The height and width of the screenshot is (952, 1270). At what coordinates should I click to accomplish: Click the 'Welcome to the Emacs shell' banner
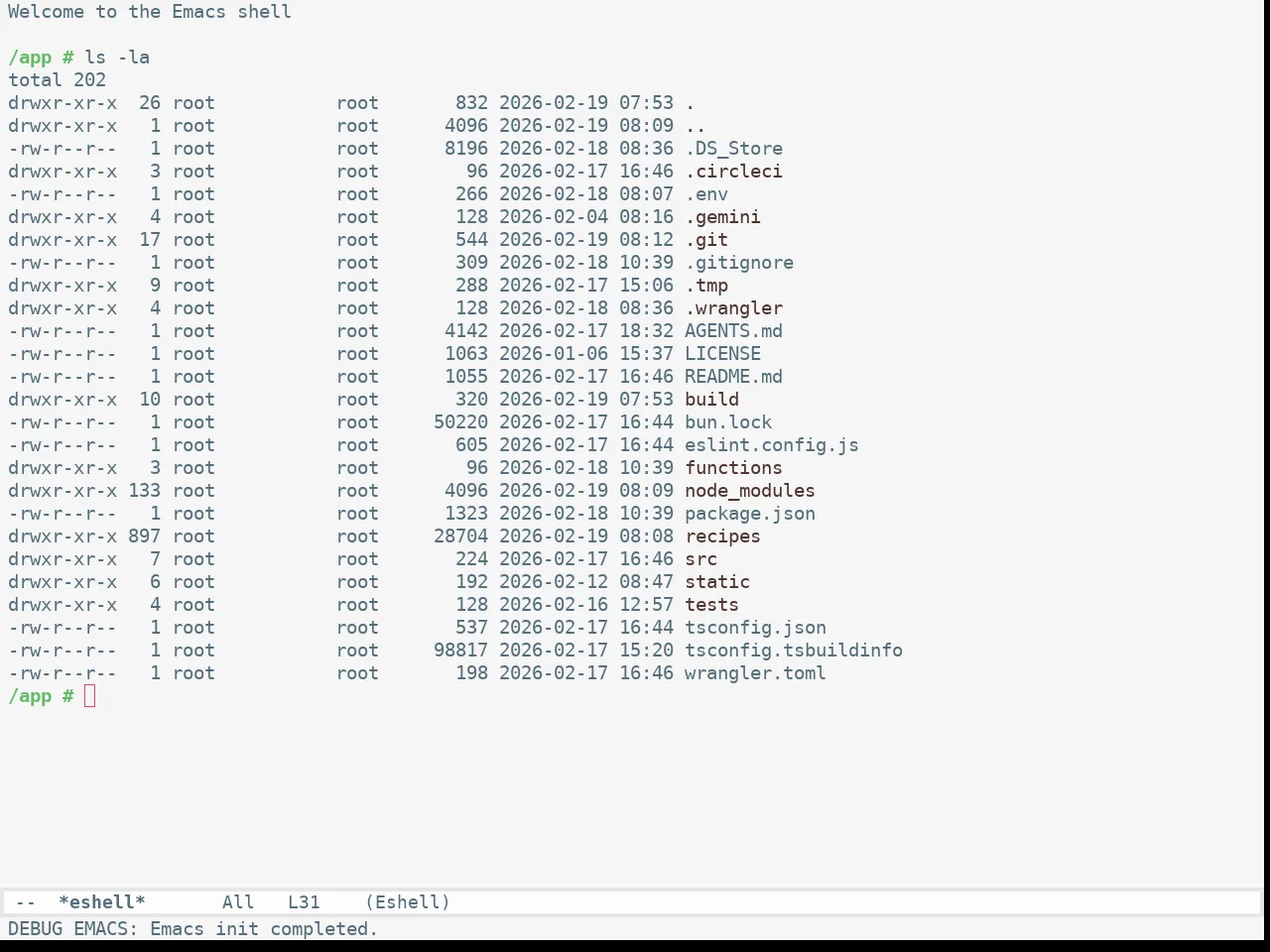tap(150, 12)
